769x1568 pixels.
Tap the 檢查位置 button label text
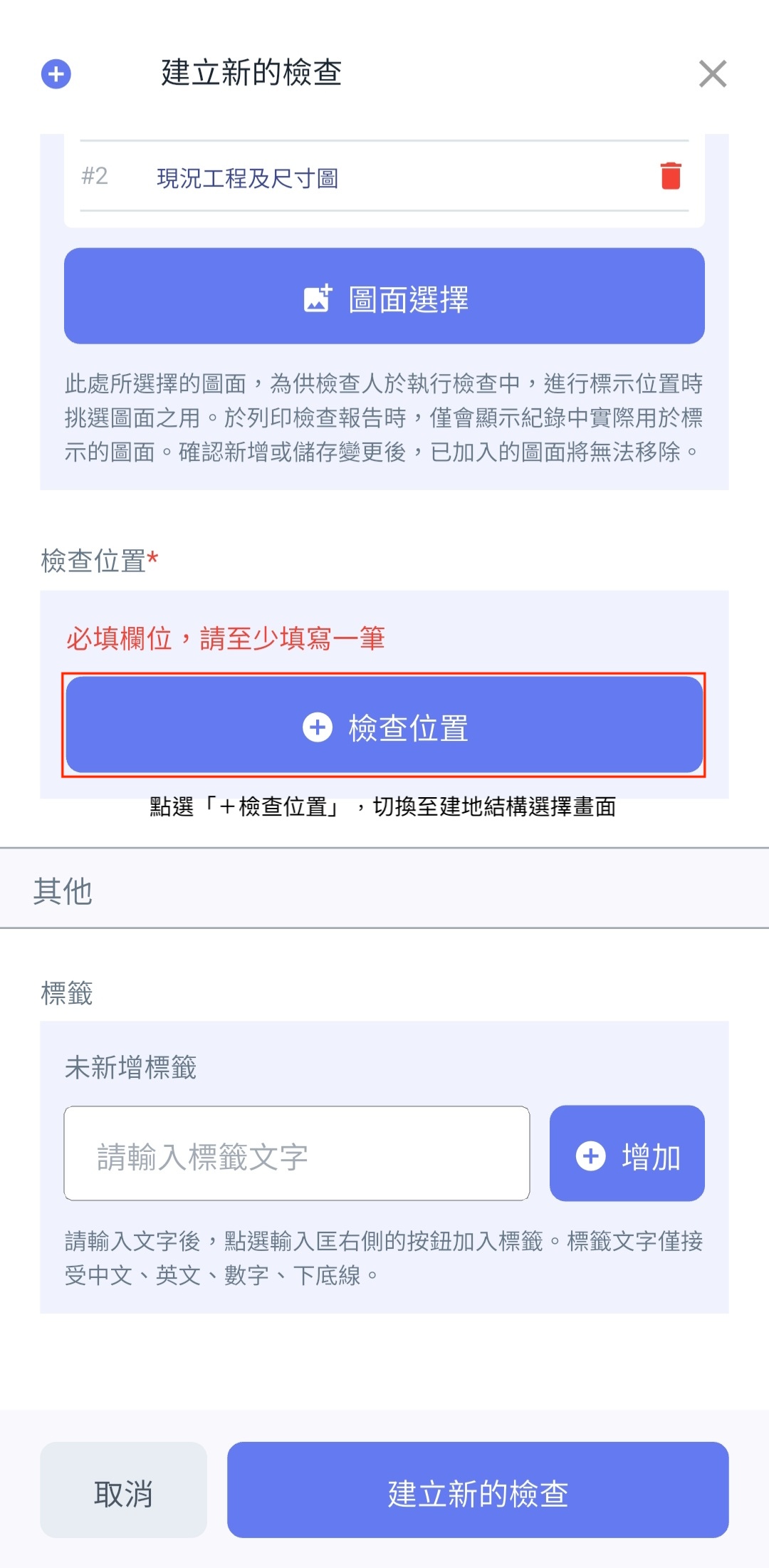[x=408, y=728]
